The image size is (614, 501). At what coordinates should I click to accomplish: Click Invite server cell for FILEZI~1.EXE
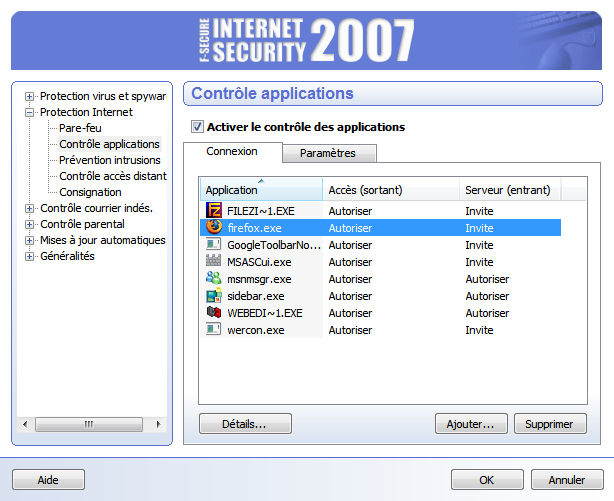pos(479,211)
